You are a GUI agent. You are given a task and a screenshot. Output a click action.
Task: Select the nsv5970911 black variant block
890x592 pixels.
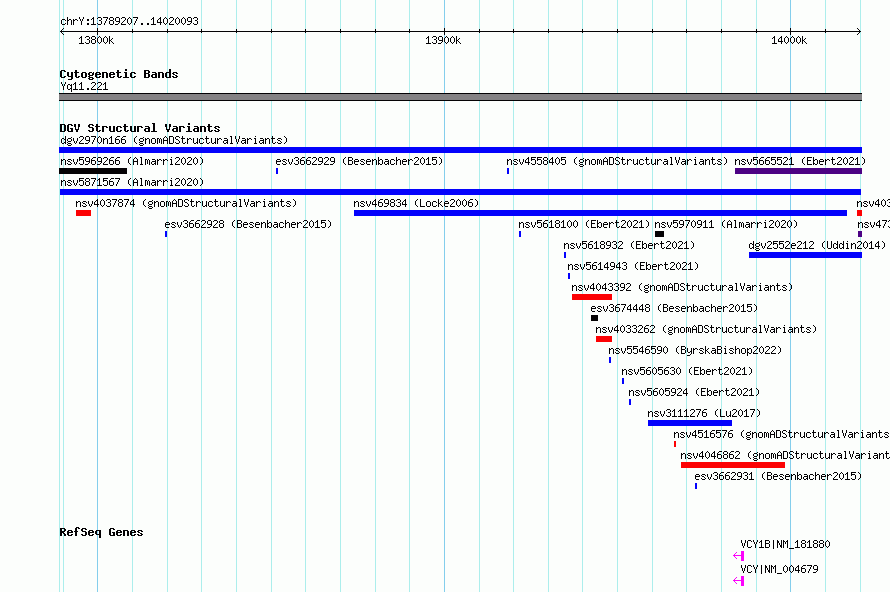coord(660,234)
